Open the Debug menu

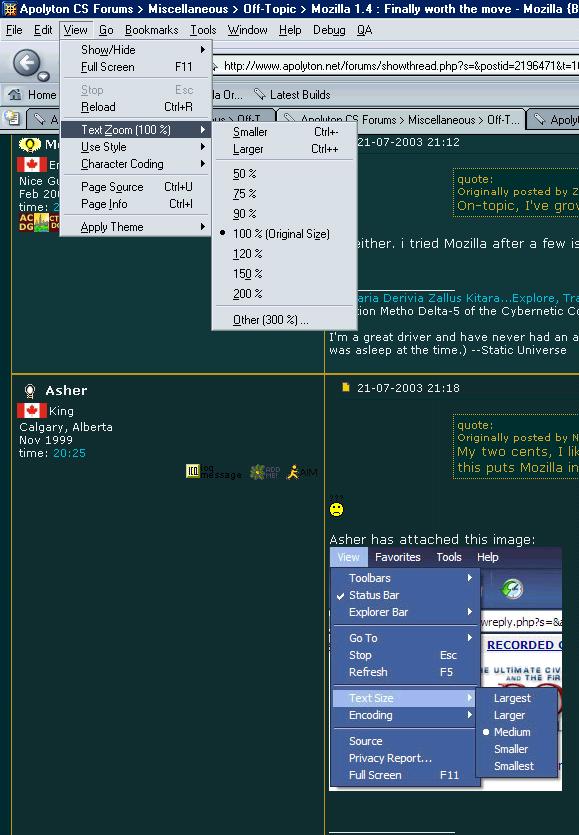pyautogui.click(x=329, y=30)
